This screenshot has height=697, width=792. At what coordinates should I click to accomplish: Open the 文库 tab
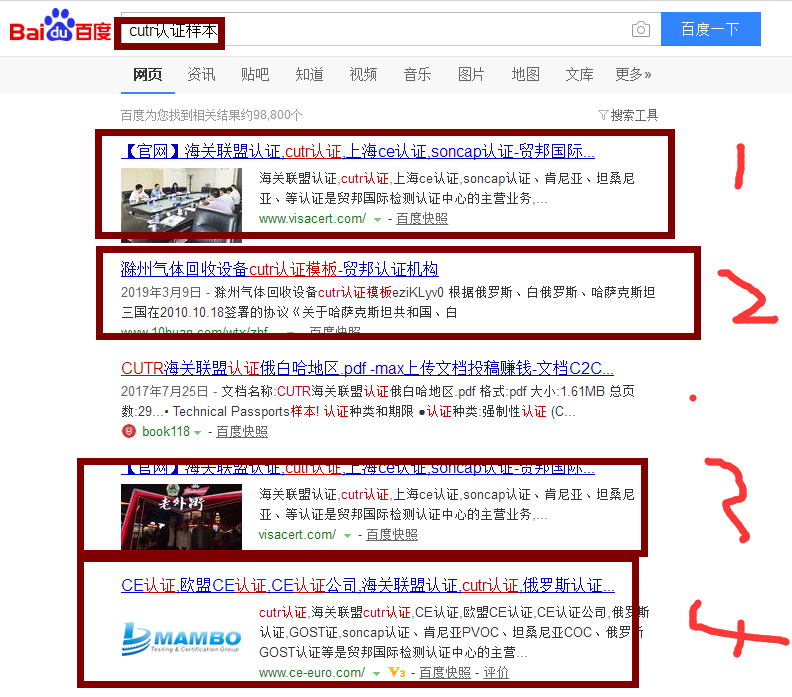pos(579,75)
